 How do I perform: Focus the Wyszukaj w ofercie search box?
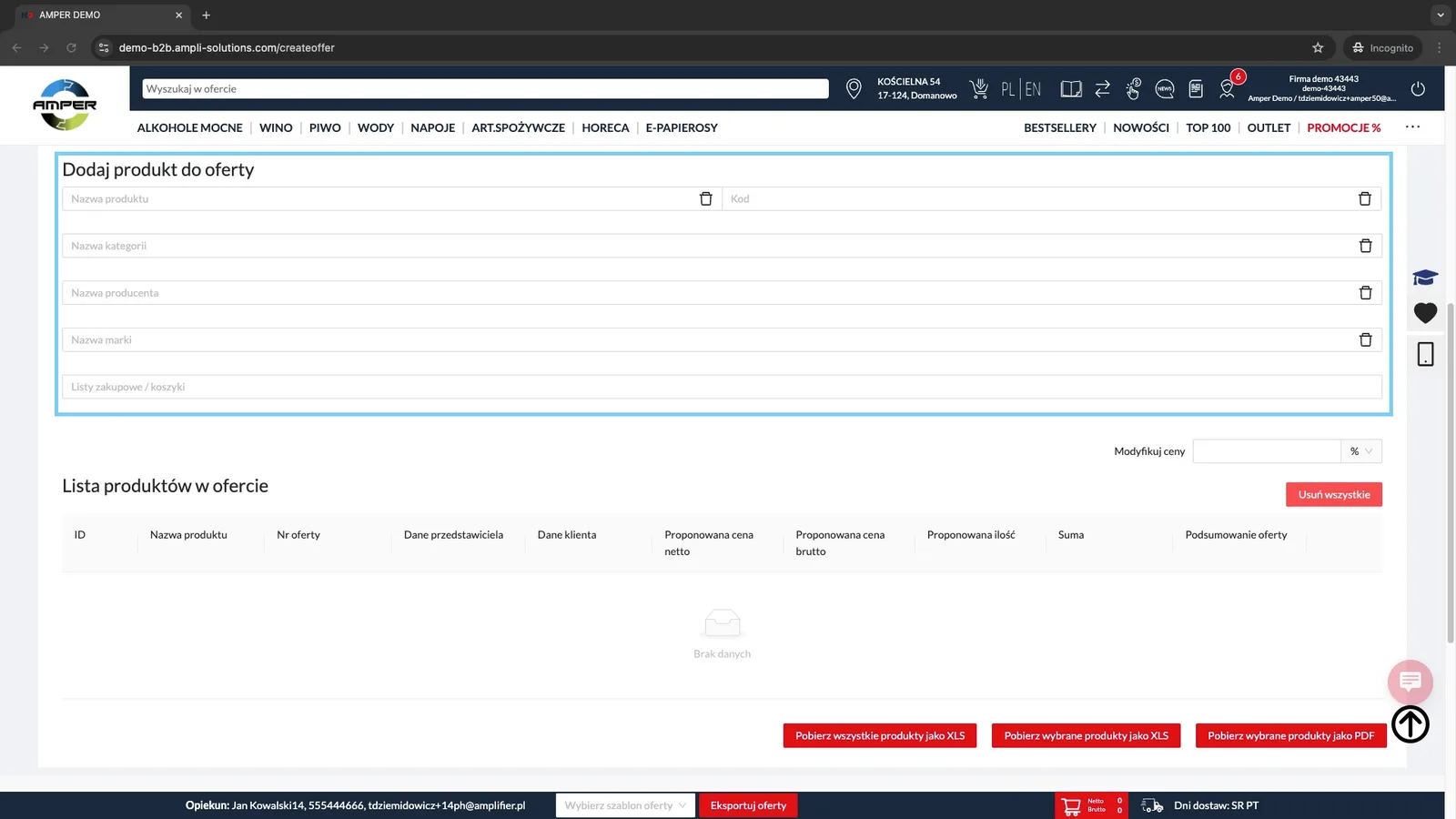[485, 88]
